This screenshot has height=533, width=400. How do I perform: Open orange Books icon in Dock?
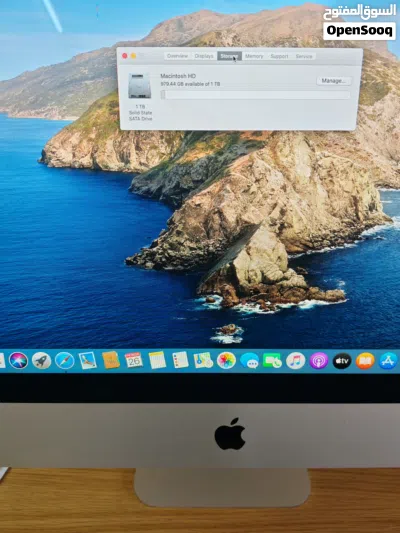click(x=365, y=361)
